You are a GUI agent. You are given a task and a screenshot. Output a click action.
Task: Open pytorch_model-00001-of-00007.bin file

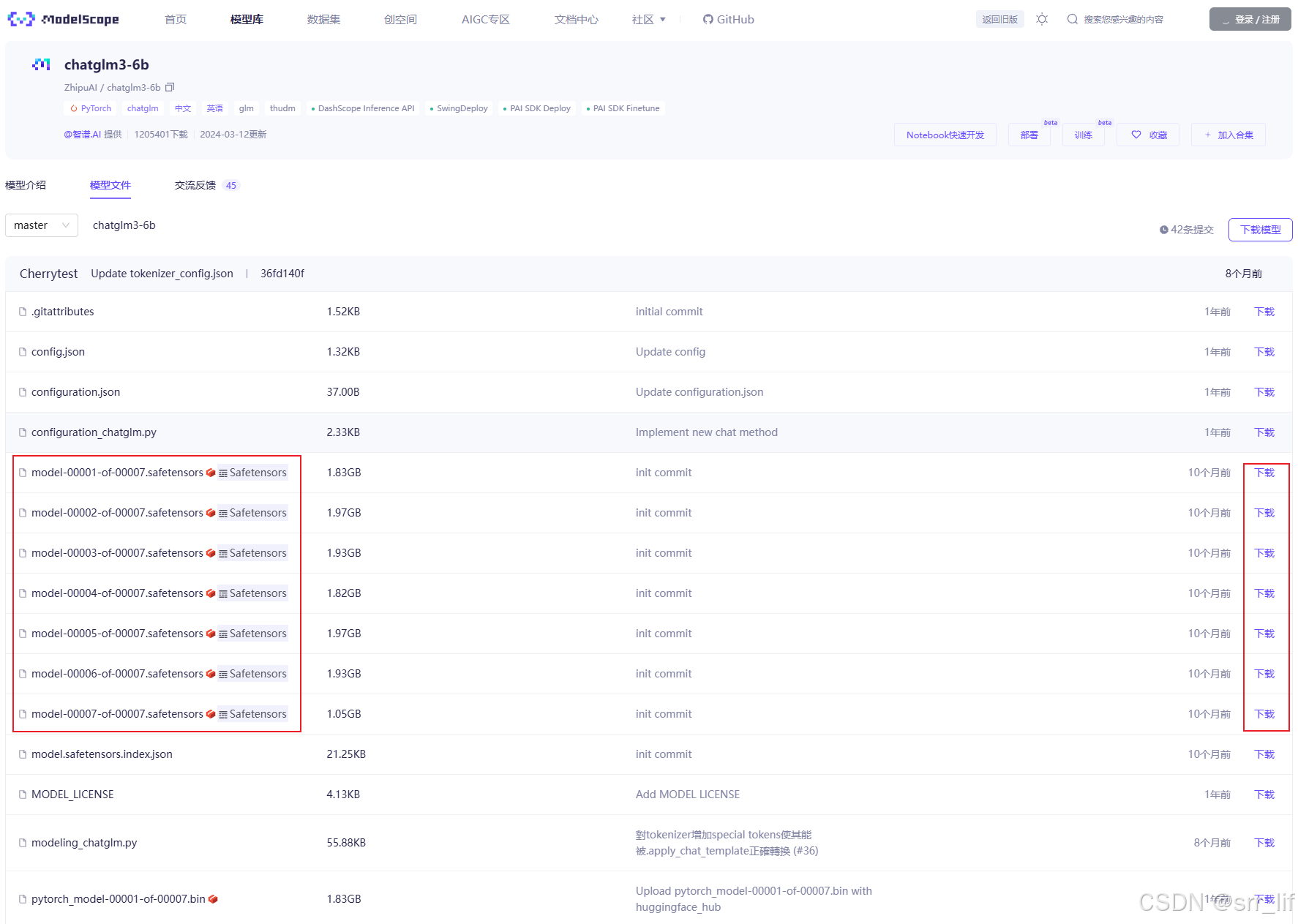[x=119, y=899]
